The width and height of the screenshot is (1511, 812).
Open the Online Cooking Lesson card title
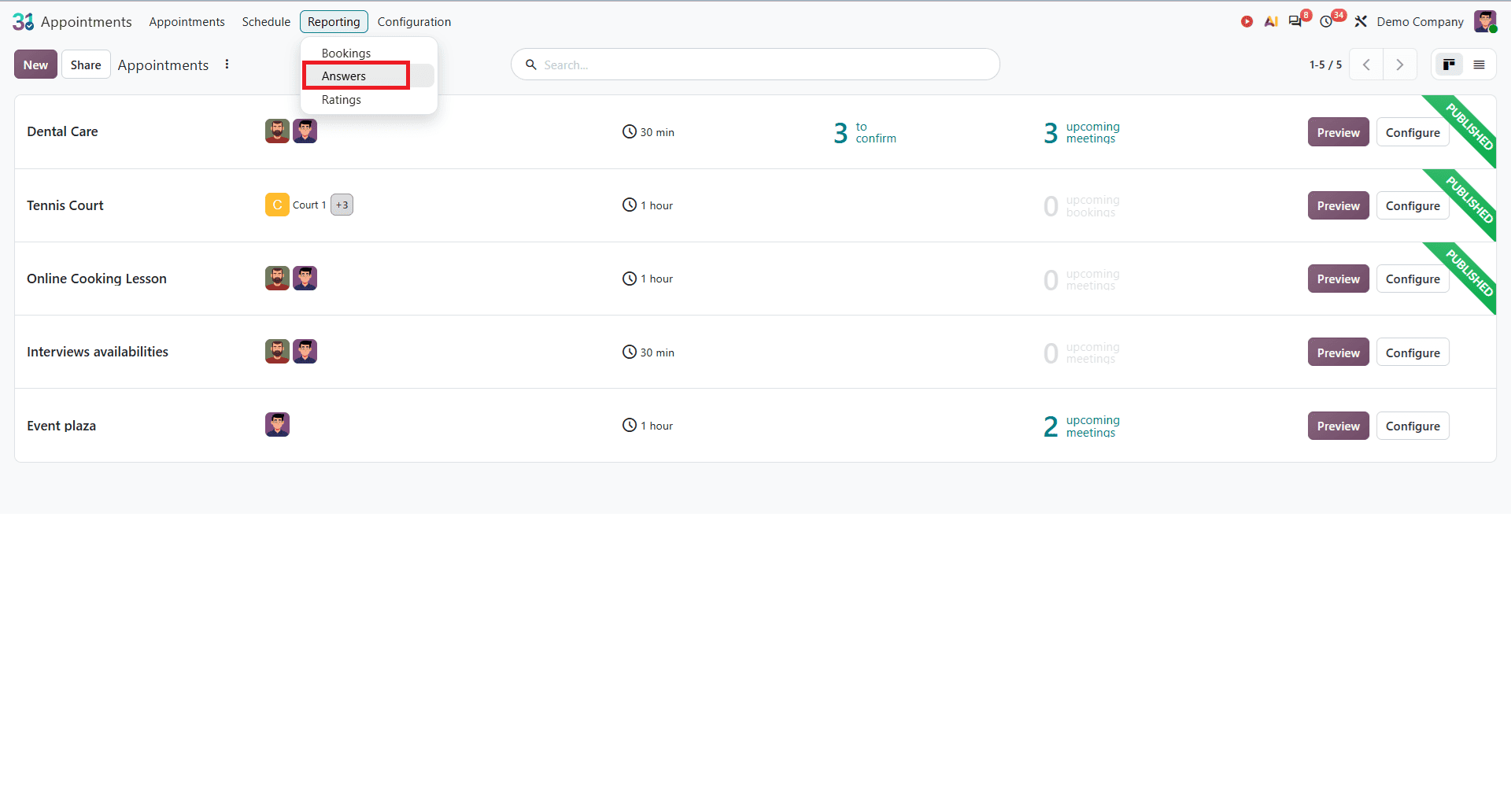(x=97, y=279)
